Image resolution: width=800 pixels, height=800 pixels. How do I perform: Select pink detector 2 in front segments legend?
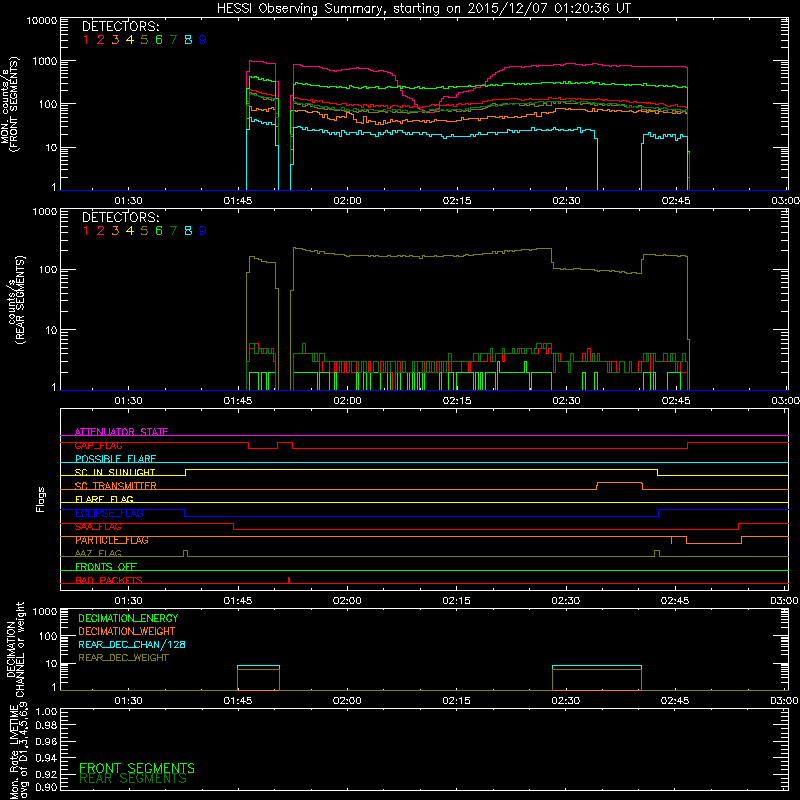101,40
